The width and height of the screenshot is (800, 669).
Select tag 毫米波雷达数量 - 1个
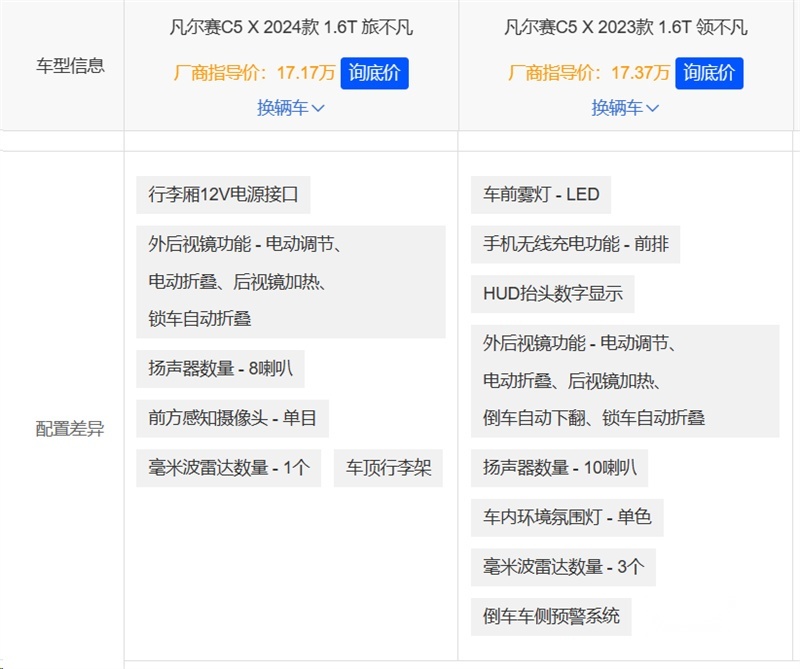point(229,467)
